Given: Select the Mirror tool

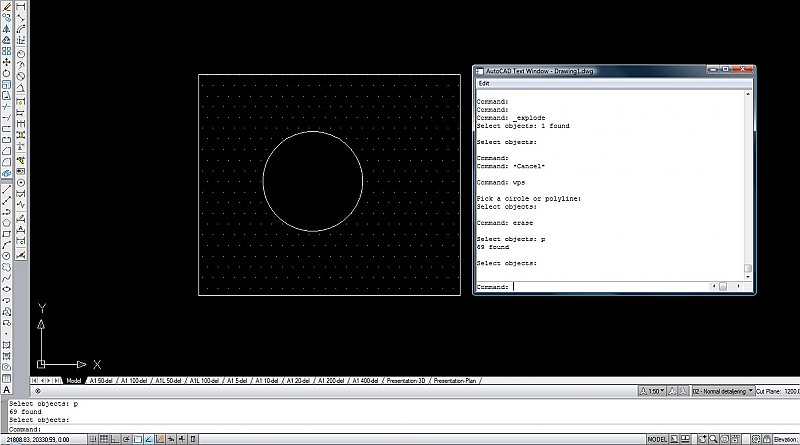Looking at the screenshot, I should 7,29.
